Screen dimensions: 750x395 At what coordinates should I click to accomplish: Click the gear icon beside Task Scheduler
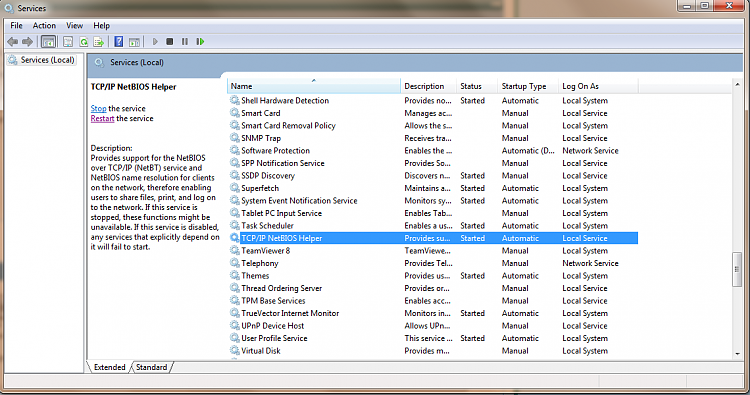click(234, 225)
